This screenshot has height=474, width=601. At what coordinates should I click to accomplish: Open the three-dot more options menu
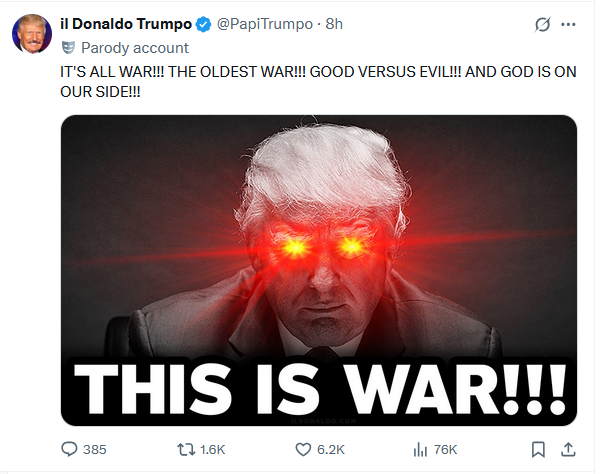pos(568,24)
